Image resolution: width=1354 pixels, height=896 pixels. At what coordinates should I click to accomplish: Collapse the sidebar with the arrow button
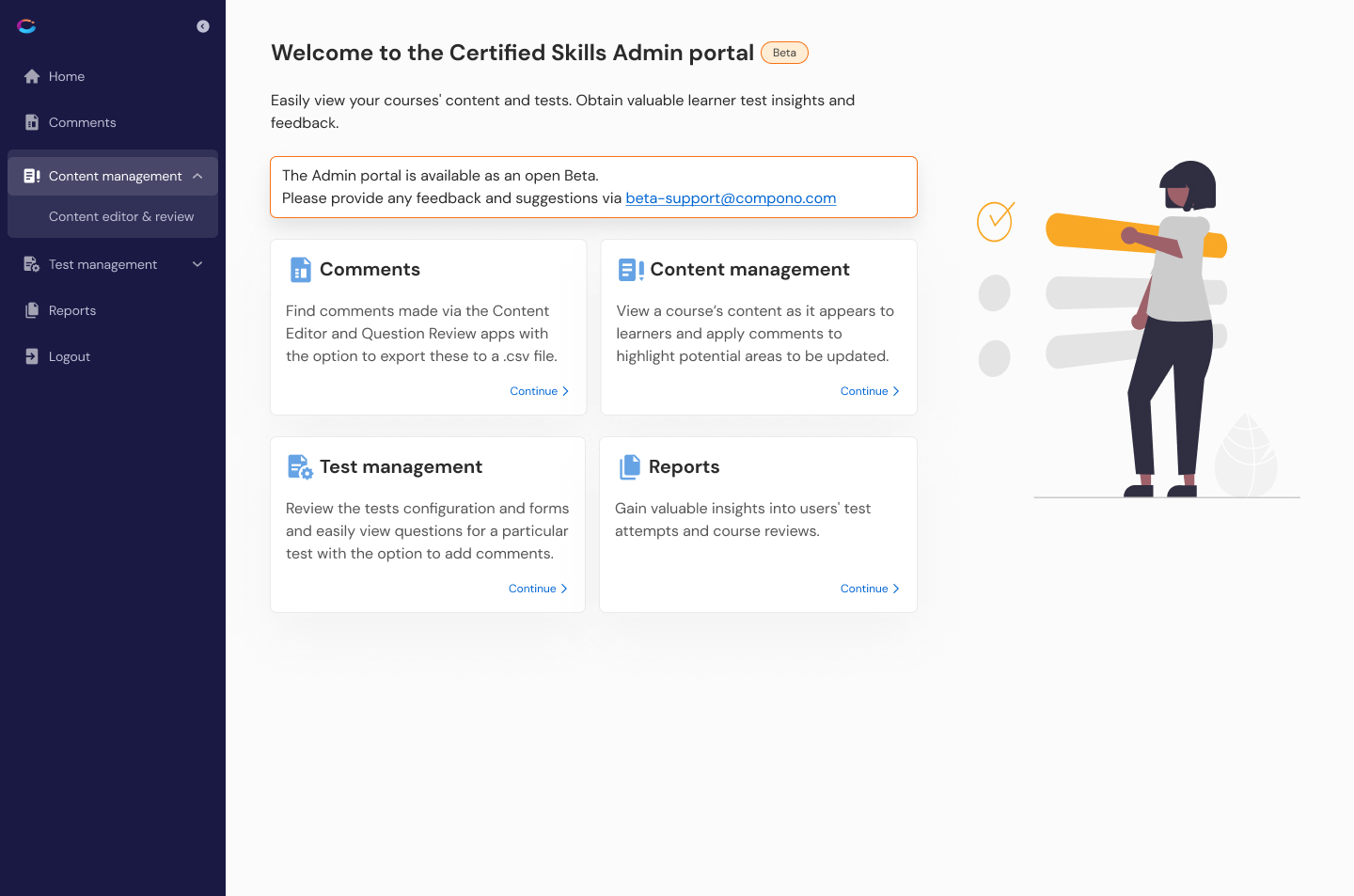203,26
